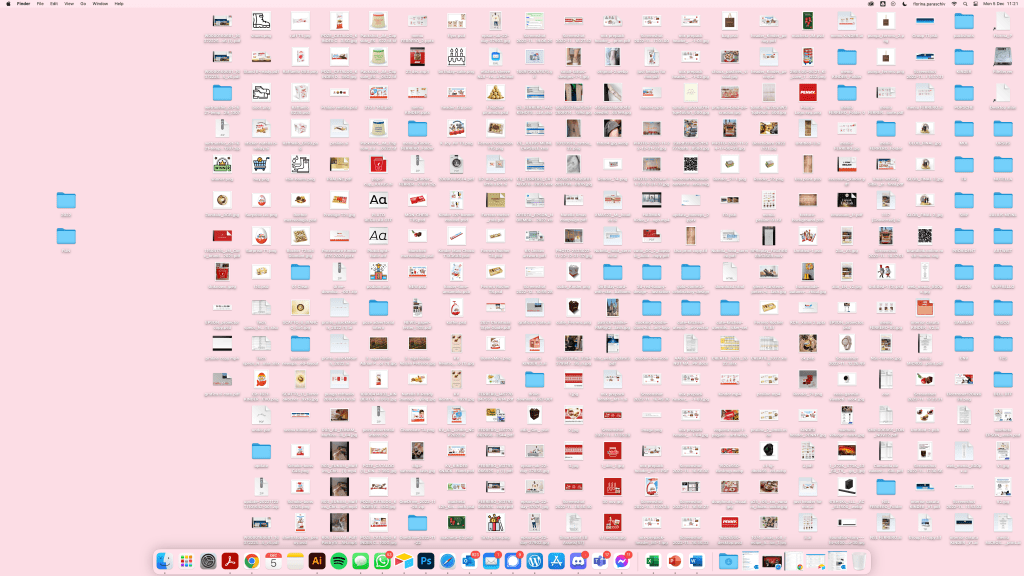Select the blue shopping cart image file

click(x=261, y=165)
